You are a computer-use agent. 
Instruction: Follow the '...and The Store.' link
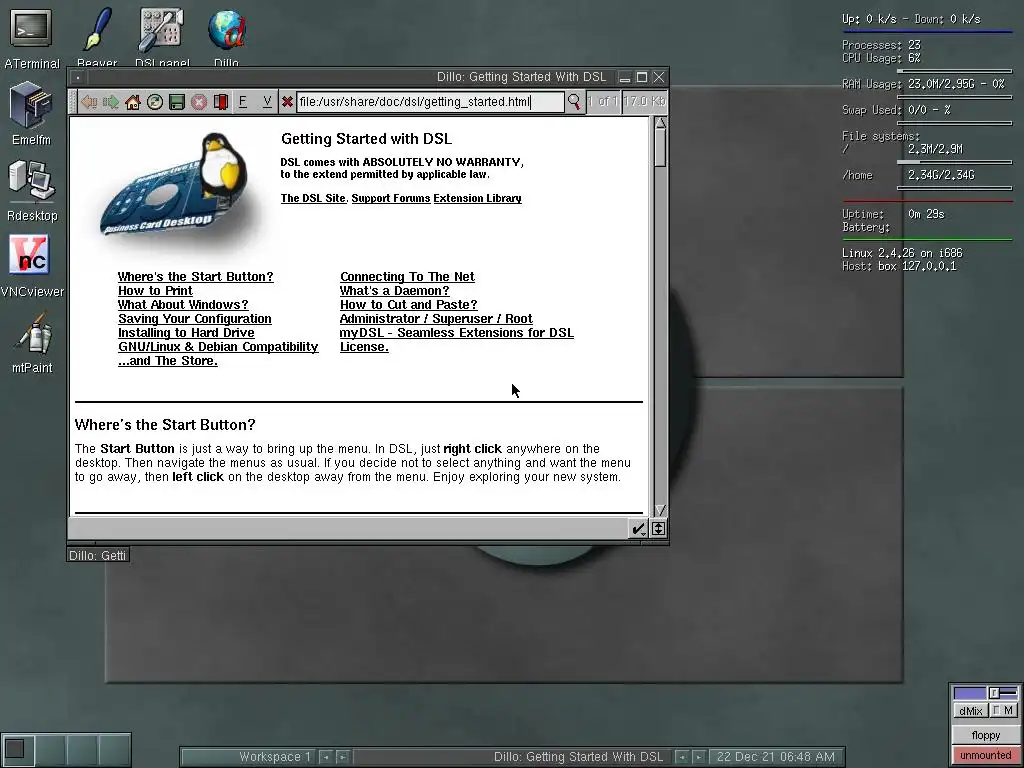[x=168, y=361]
